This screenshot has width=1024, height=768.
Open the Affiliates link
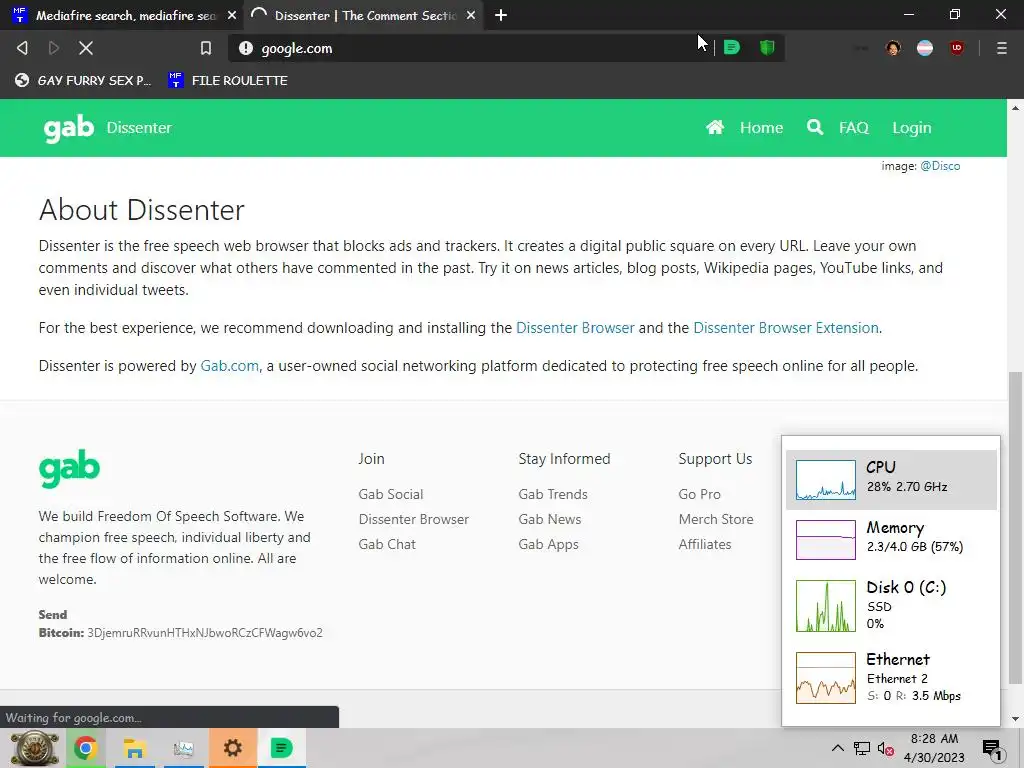(705, 544)
